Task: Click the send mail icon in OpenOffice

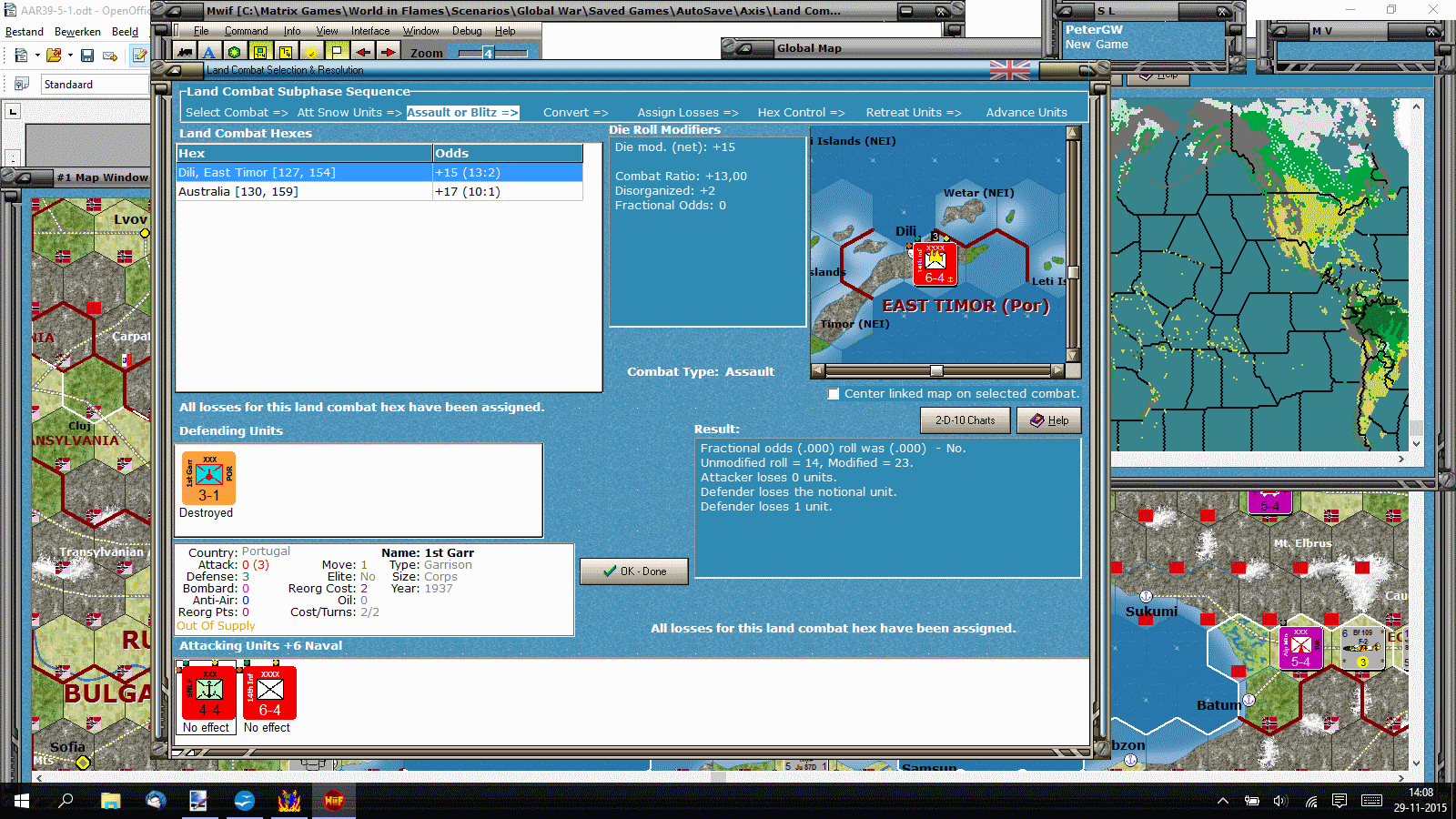Action: (110, 56)
